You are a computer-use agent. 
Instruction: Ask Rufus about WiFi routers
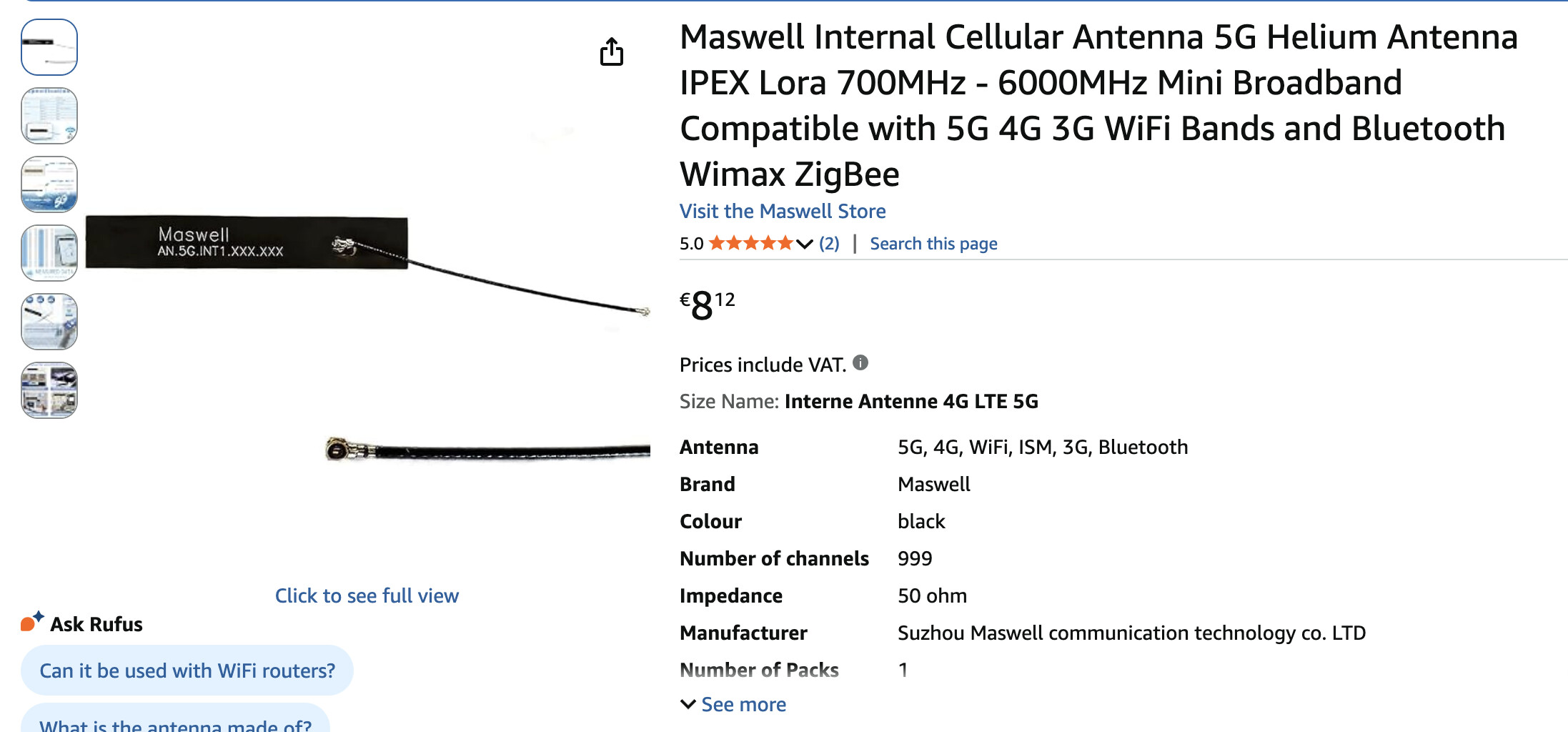[187, 671]
